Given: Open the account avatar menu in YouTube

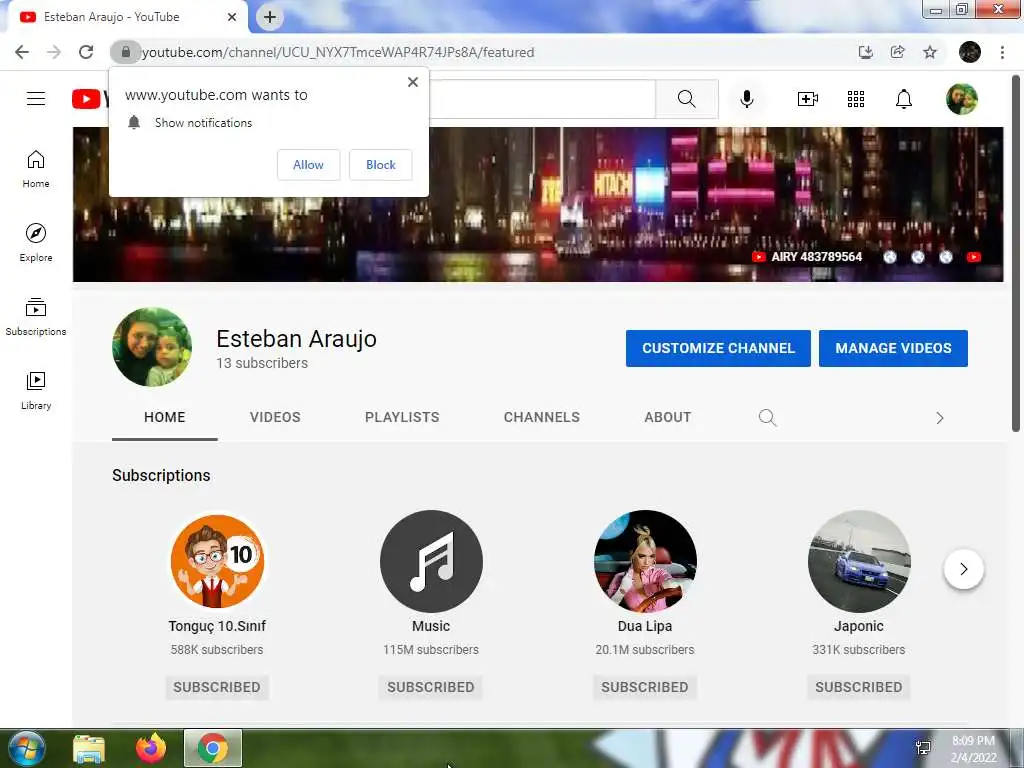Looking at the screenshot, I should [x=962, y=99].
